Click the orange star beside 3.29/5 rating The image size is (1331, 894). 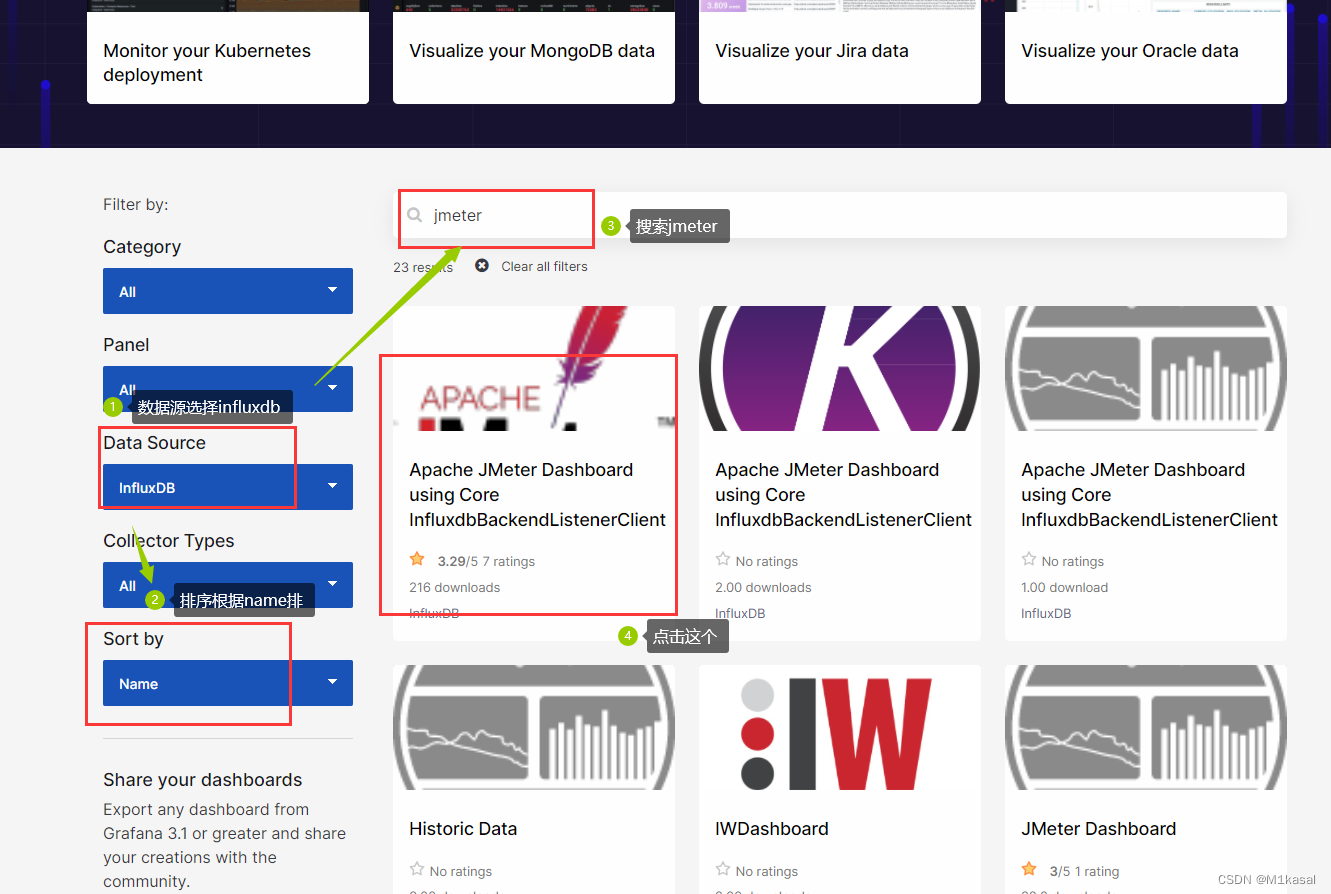417,560
